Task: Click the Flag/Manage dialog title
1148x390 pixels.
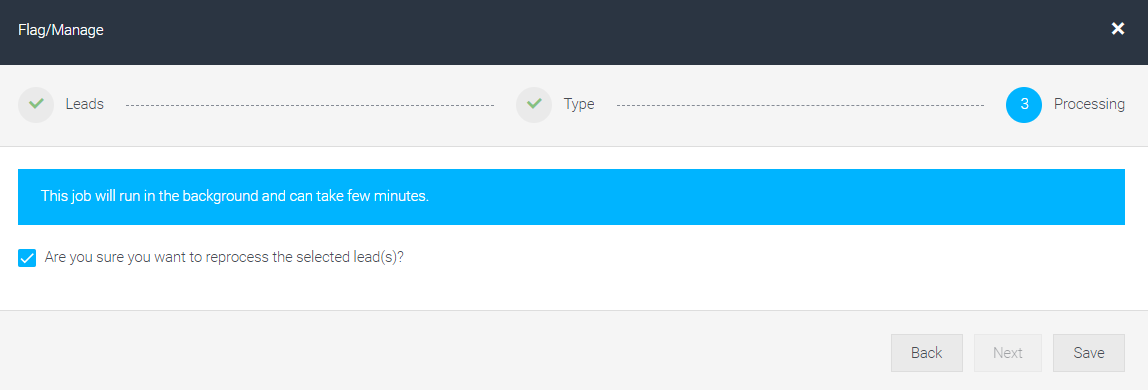Action: point(61,30)
